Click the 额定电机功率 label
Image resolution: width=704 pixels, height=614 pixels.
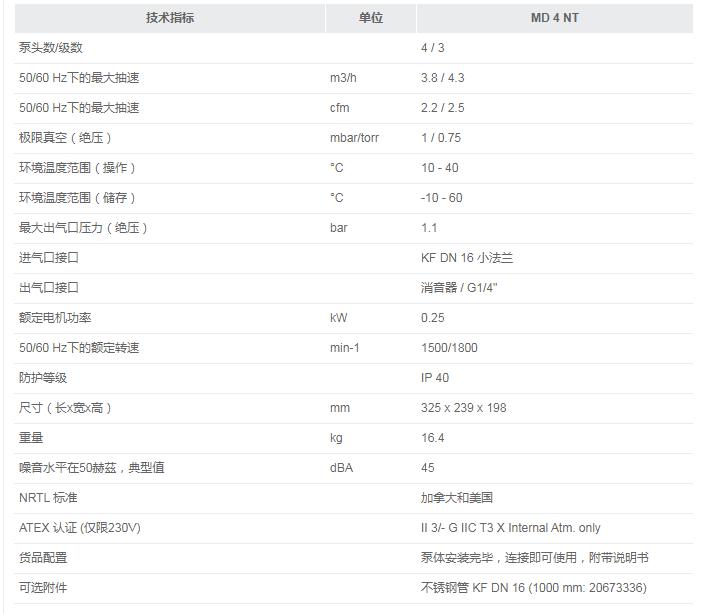point(55,317)
